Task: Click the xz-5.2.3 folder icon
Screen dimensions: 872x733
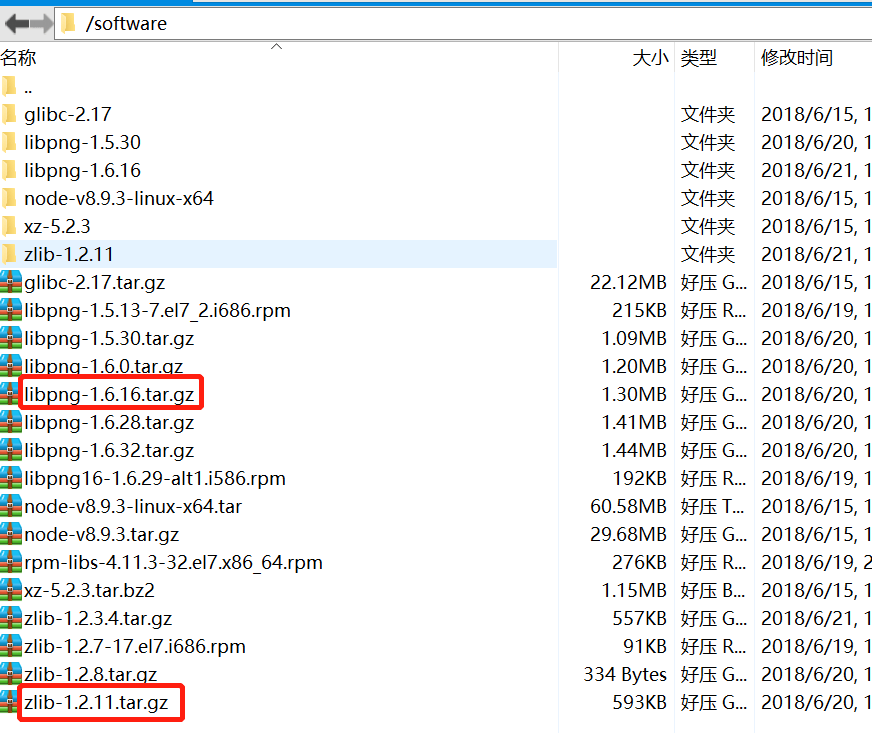Action: click(9, 226)
